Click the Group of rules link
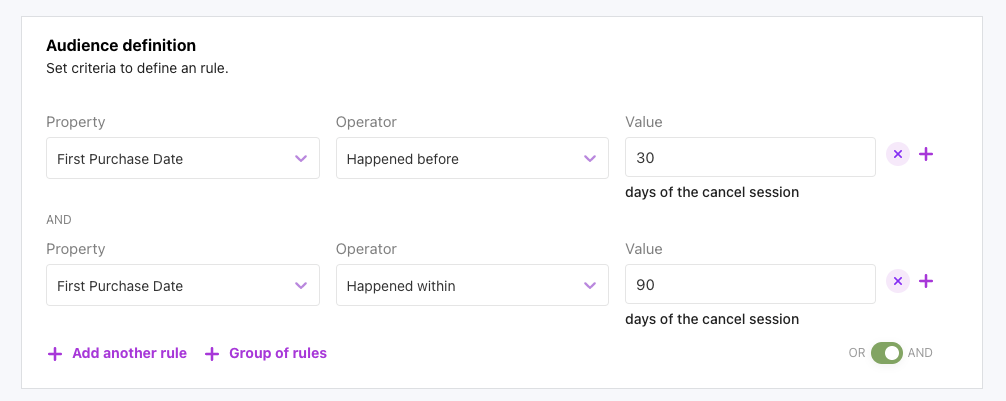 278,353
